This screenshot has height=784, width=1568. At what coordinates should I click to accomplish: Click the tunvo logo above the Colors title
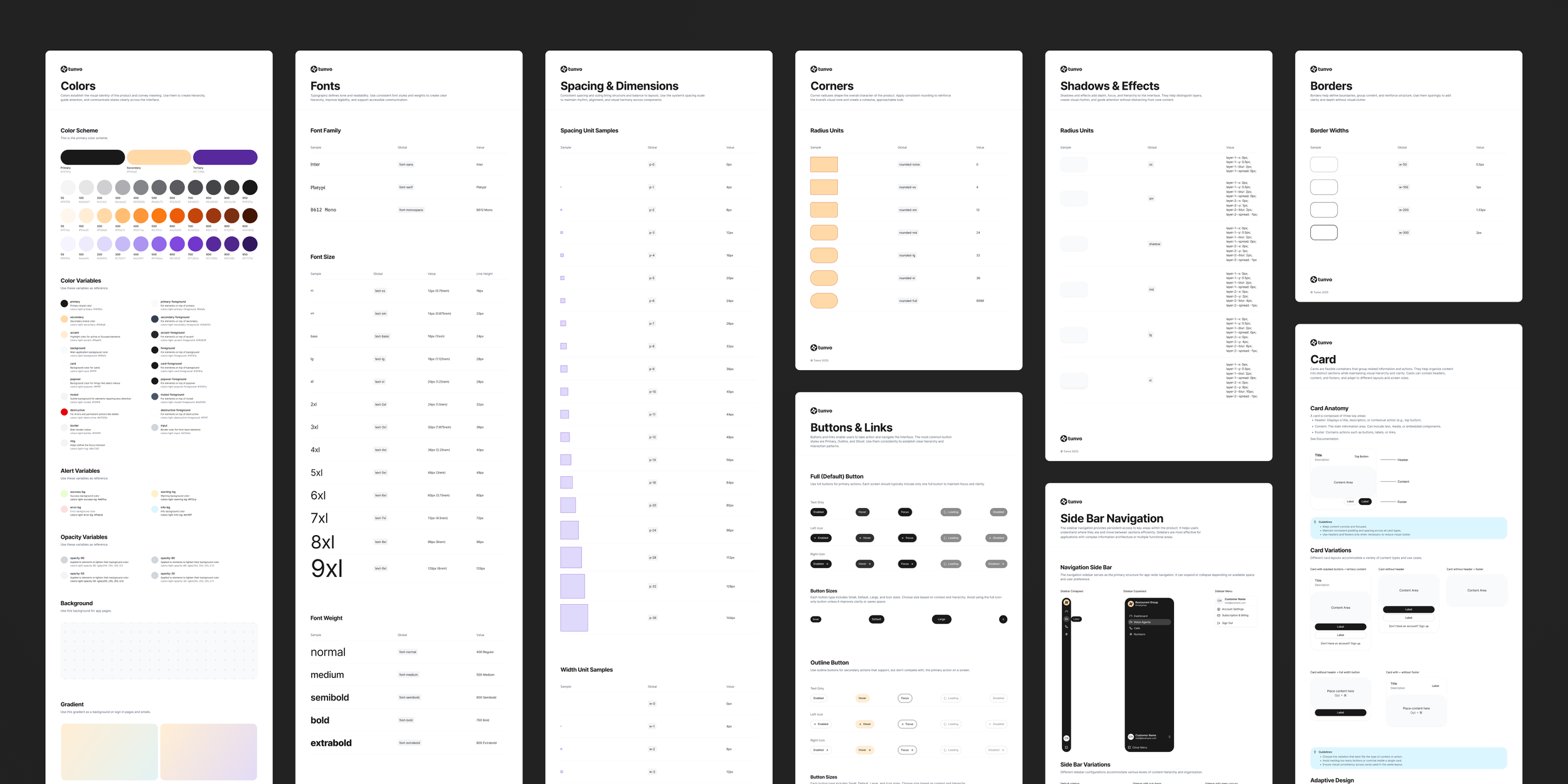pyautogui.click(x=71, y=69)
